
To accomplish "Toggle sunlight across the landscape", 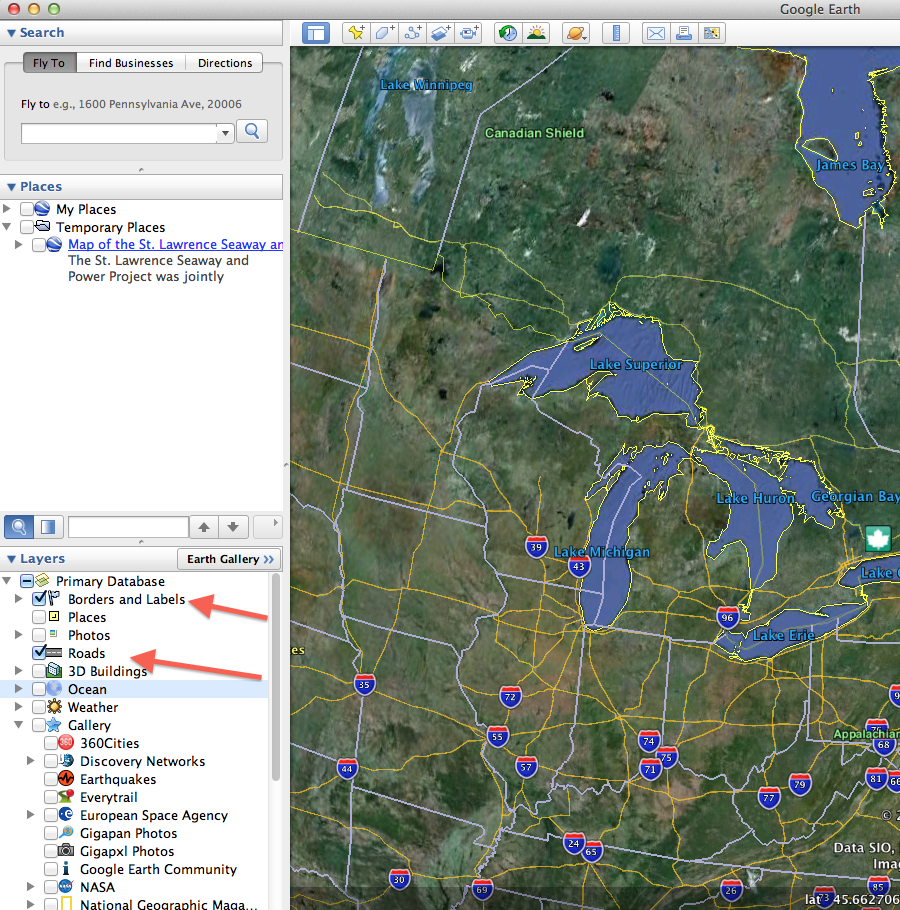I will click(536, 33).
